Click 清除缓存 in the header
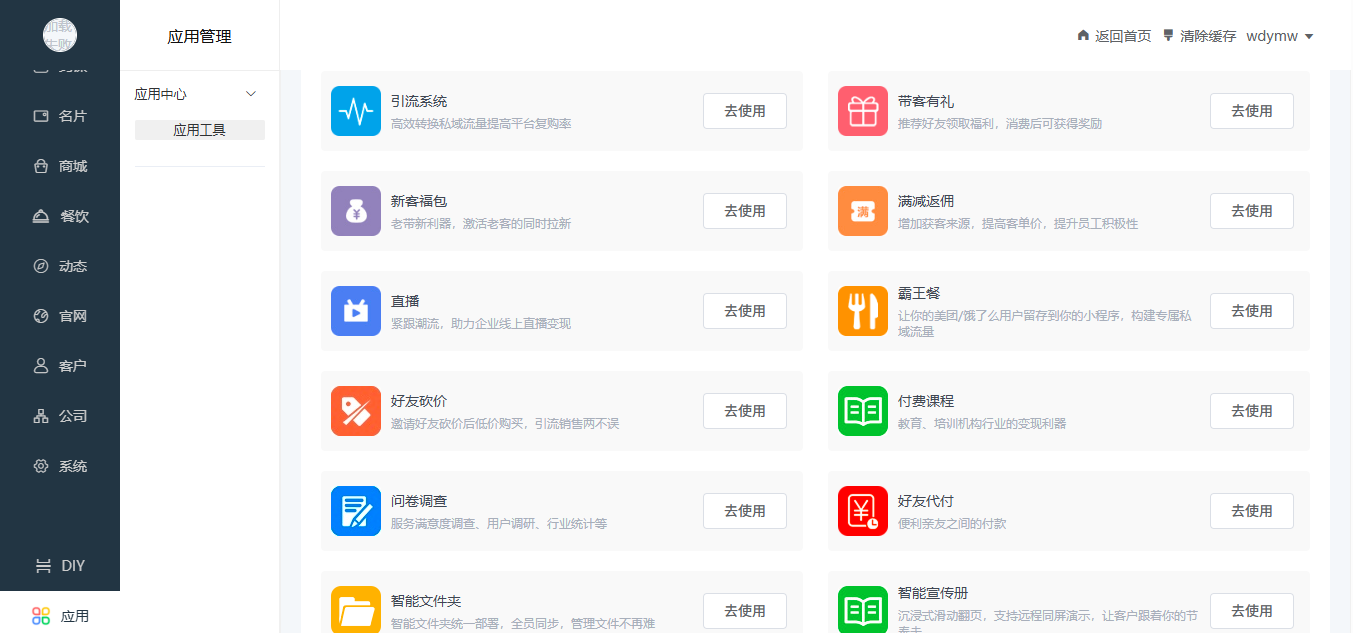This screenshot has height=633, width=1353. tap(1199, 36)
